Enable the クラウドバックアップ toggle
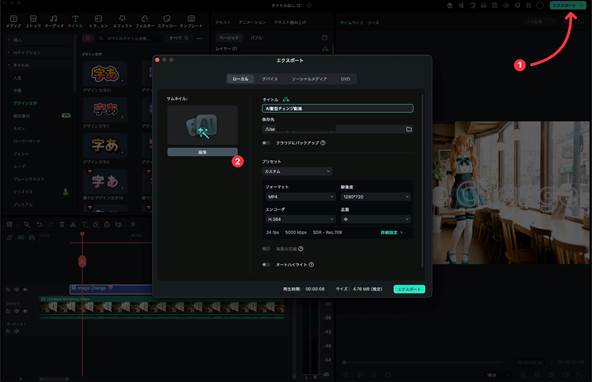Image resolution: width=592 pixels, height=382 pixels. coord(266,143)
